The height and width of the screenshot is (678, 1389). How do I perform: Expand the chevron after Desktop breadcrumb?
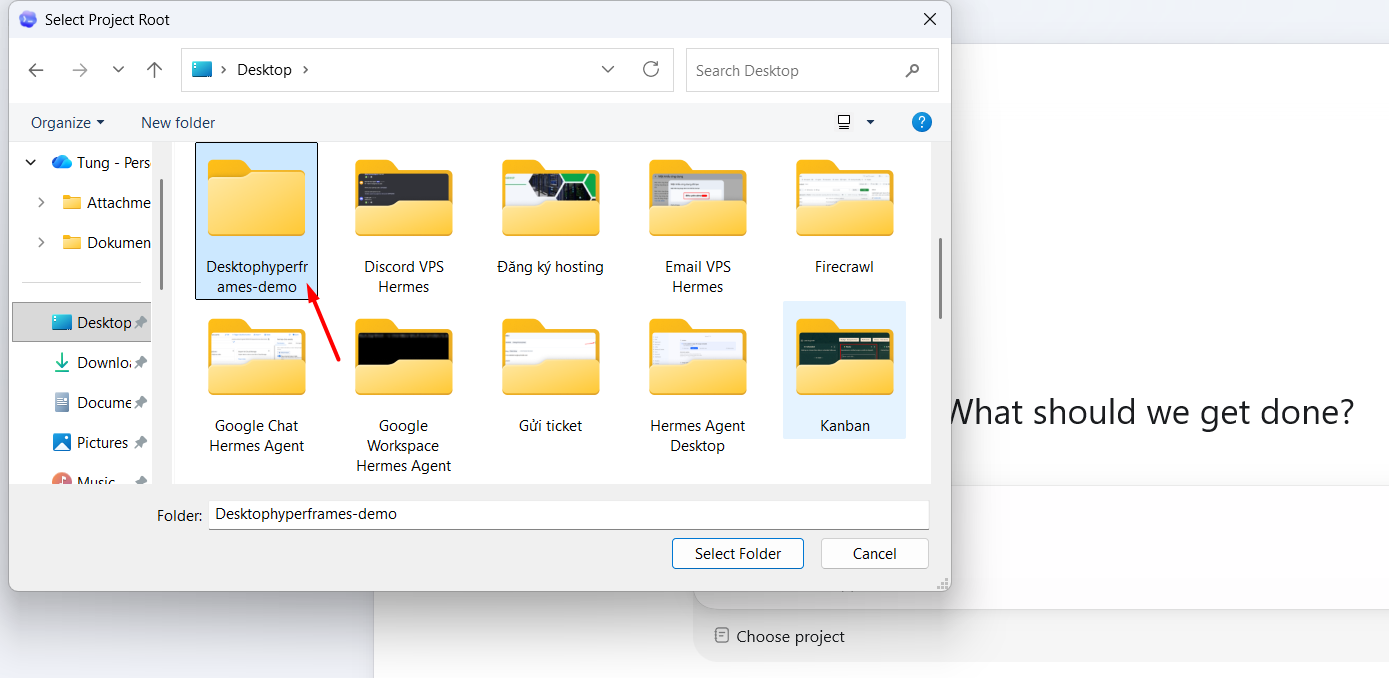[306, 70]
